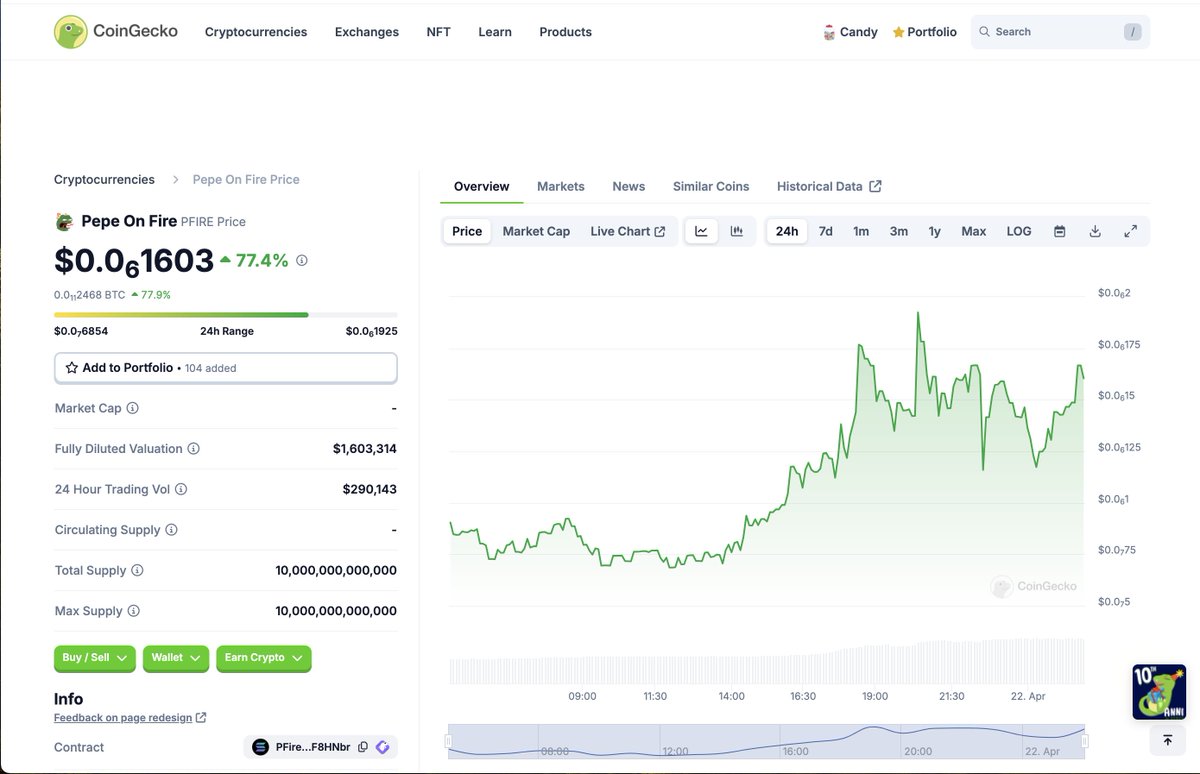Image resolution: width=1200 pixels, height=774 pixels.
Task: Expand chart to fullscreen icon
Action: coord(1131,231)
